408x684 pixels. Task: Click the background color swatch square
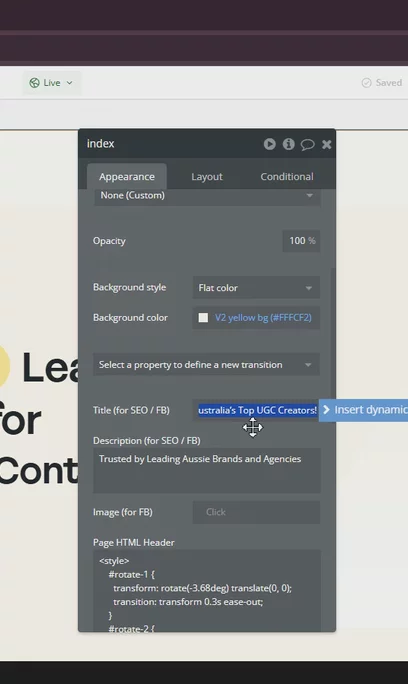[x=203, y=318]
